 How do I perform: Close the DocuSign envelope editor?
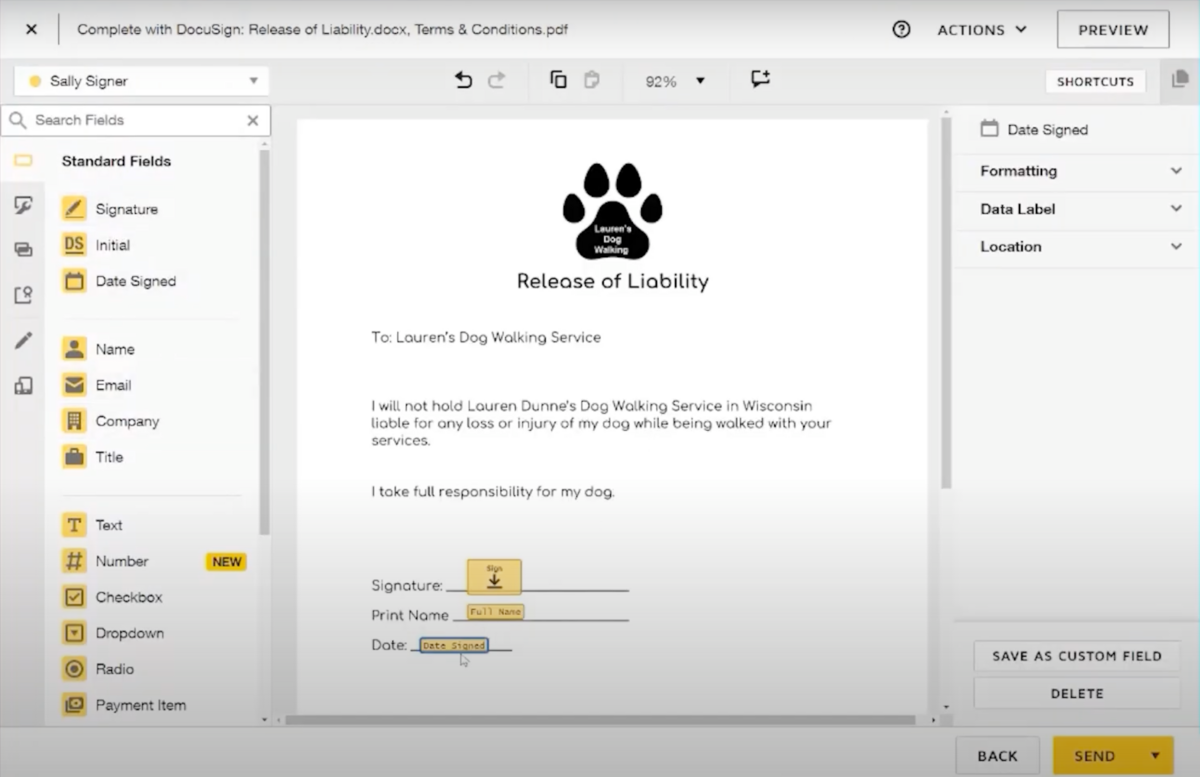[31, 29]
